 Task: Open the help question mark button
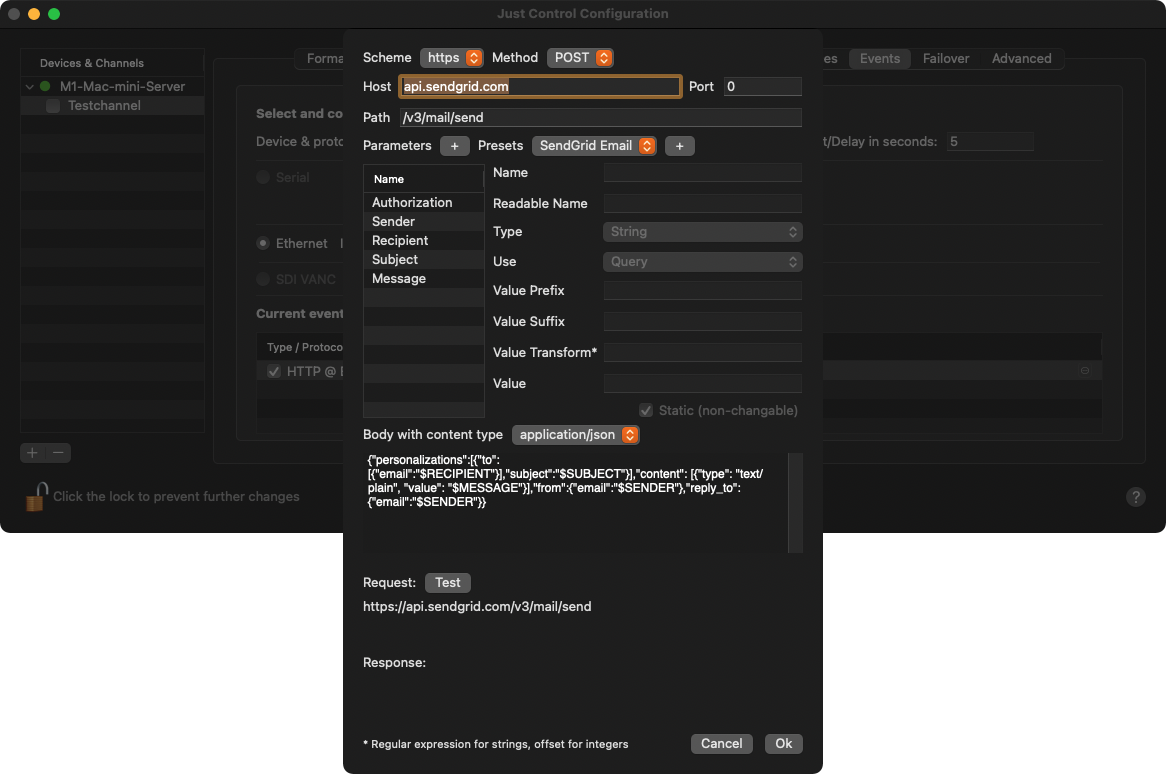[1135, 497]
